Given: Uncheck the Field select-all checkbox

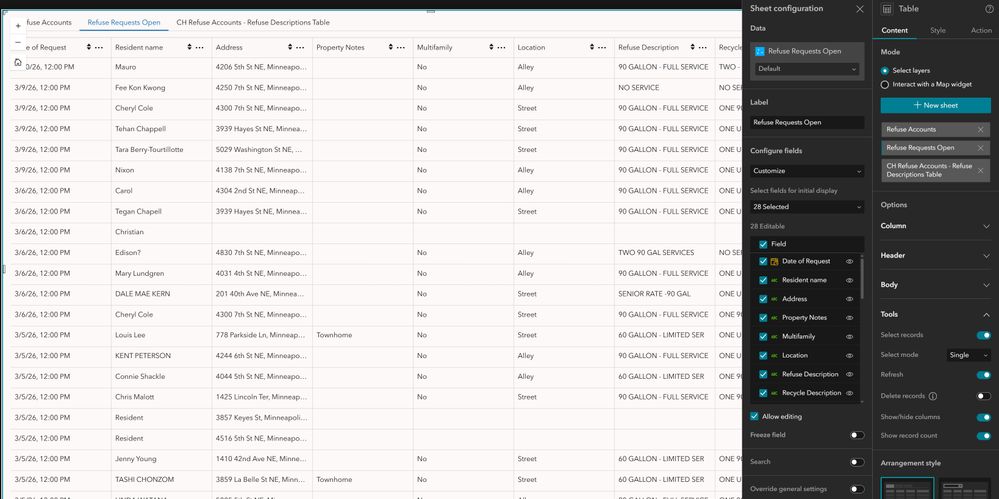Looking at the screenshot, I should pyautogui.click(x=763, y=244).
